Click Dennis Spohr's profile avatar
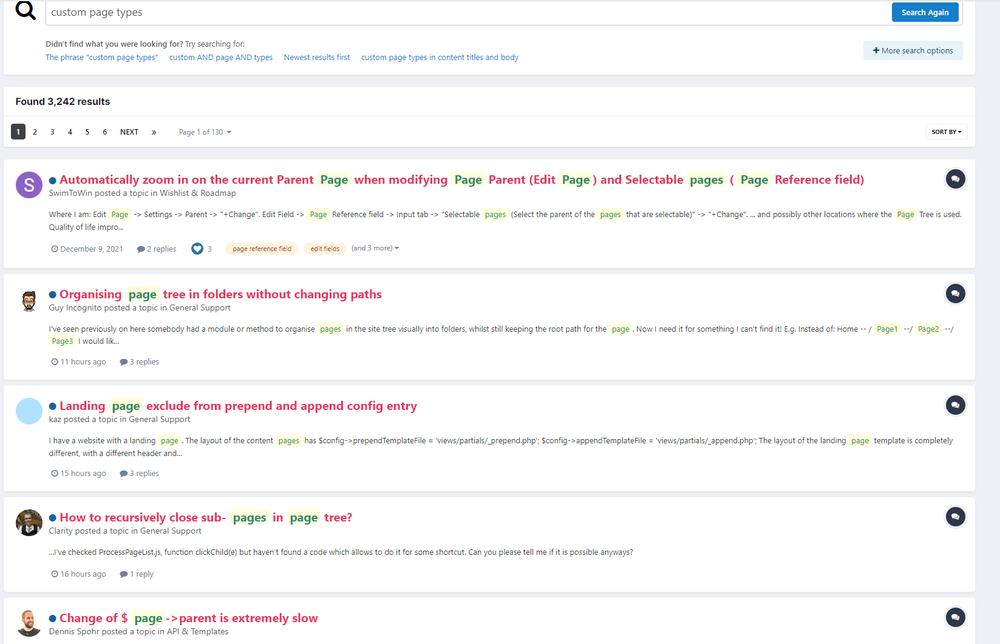This screenshot has height=644, width=1000. 30,623
